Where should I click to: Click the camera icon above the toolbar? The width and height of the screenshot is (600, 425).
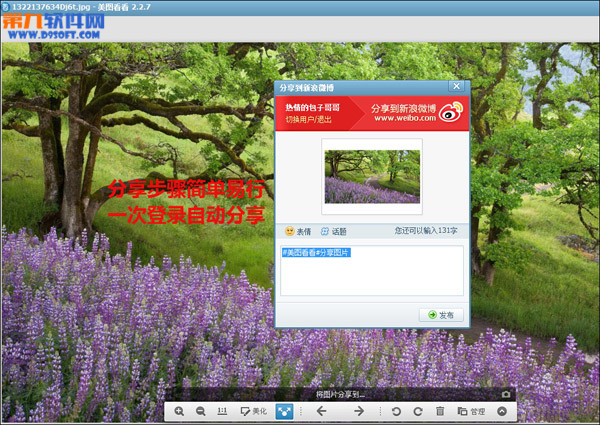tap(506, 394)
